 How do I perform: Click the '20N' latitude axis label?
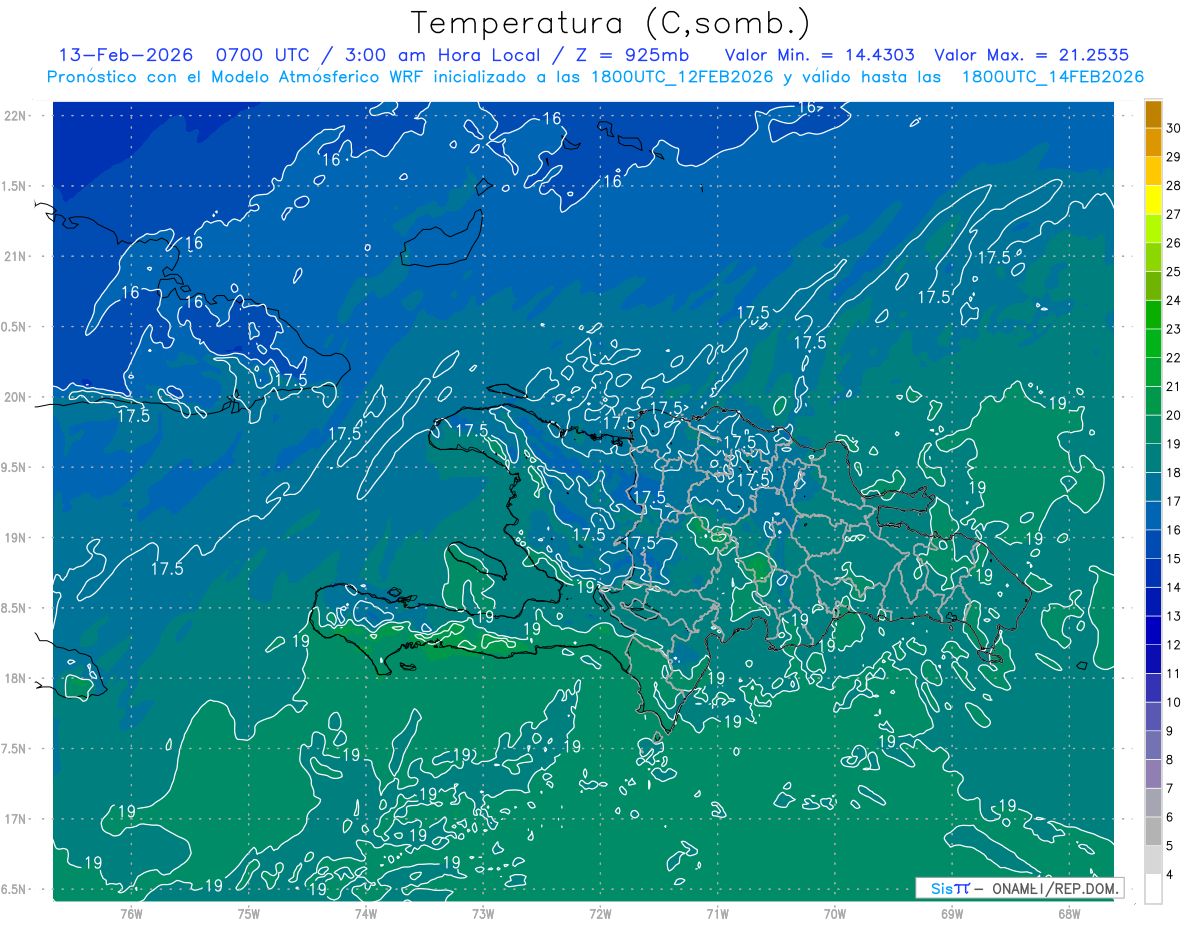coord(15,397)
